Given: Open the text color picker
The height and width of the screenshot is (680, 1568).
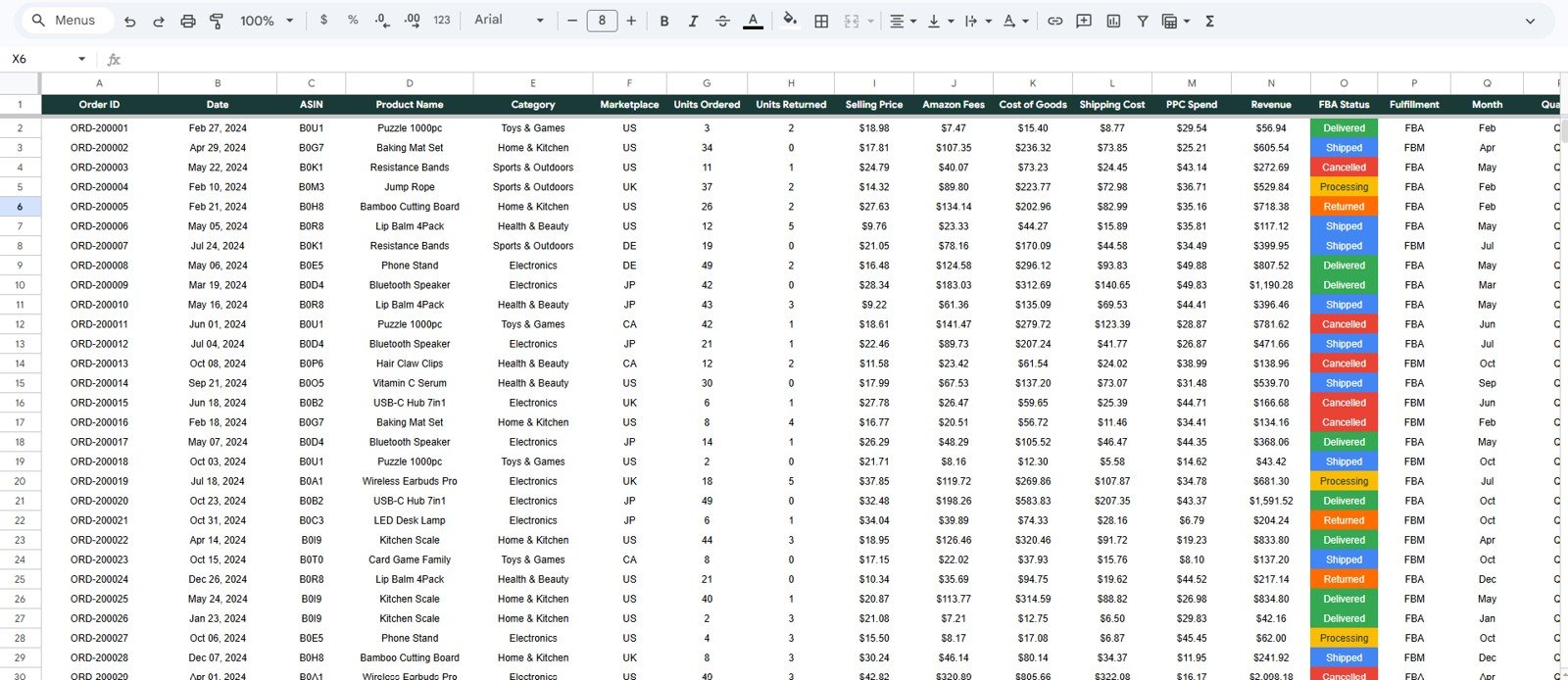Looking at the screenshot, I should pos(753,21).
